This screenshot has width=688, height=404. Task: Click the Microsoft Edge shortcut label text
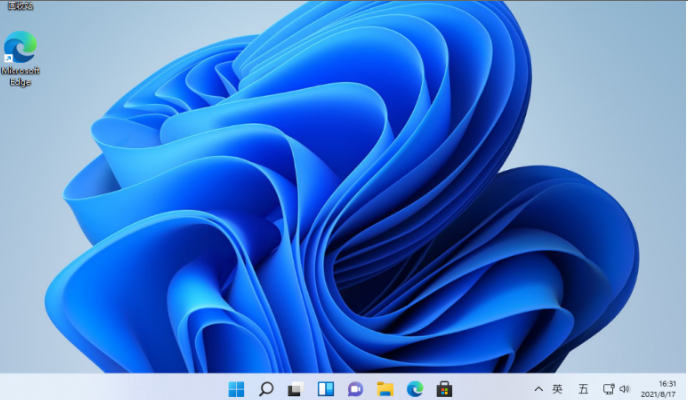pos(20,77)
